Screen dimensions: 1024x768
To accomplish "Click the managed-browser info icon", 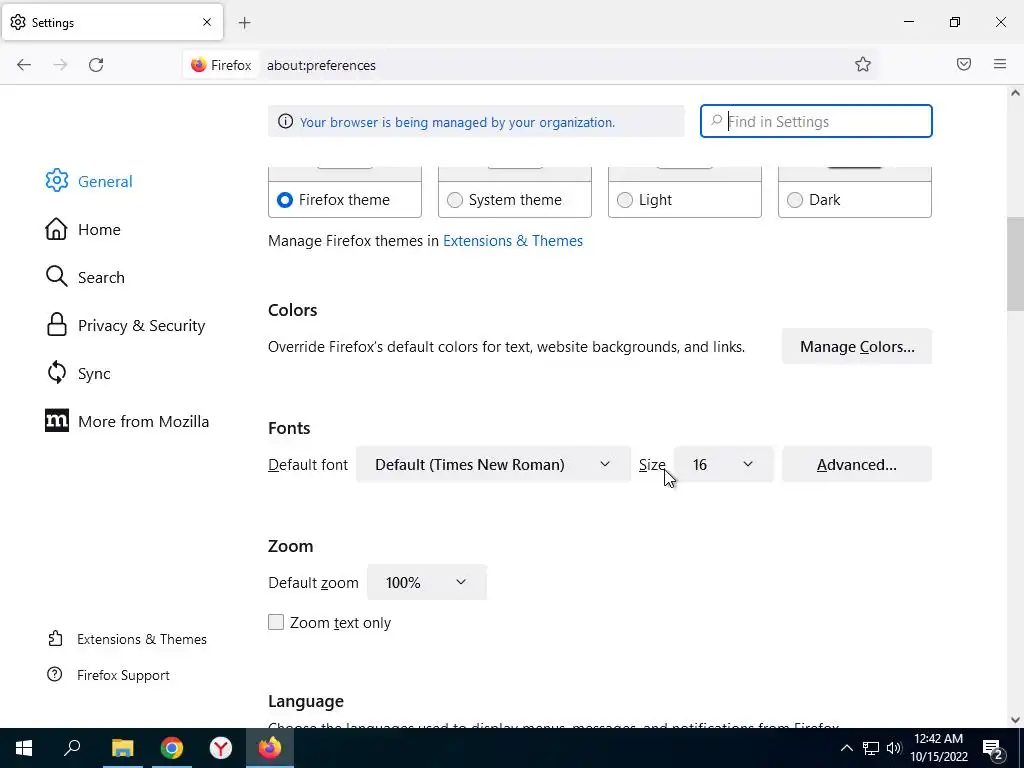I will tap(285, 121).
